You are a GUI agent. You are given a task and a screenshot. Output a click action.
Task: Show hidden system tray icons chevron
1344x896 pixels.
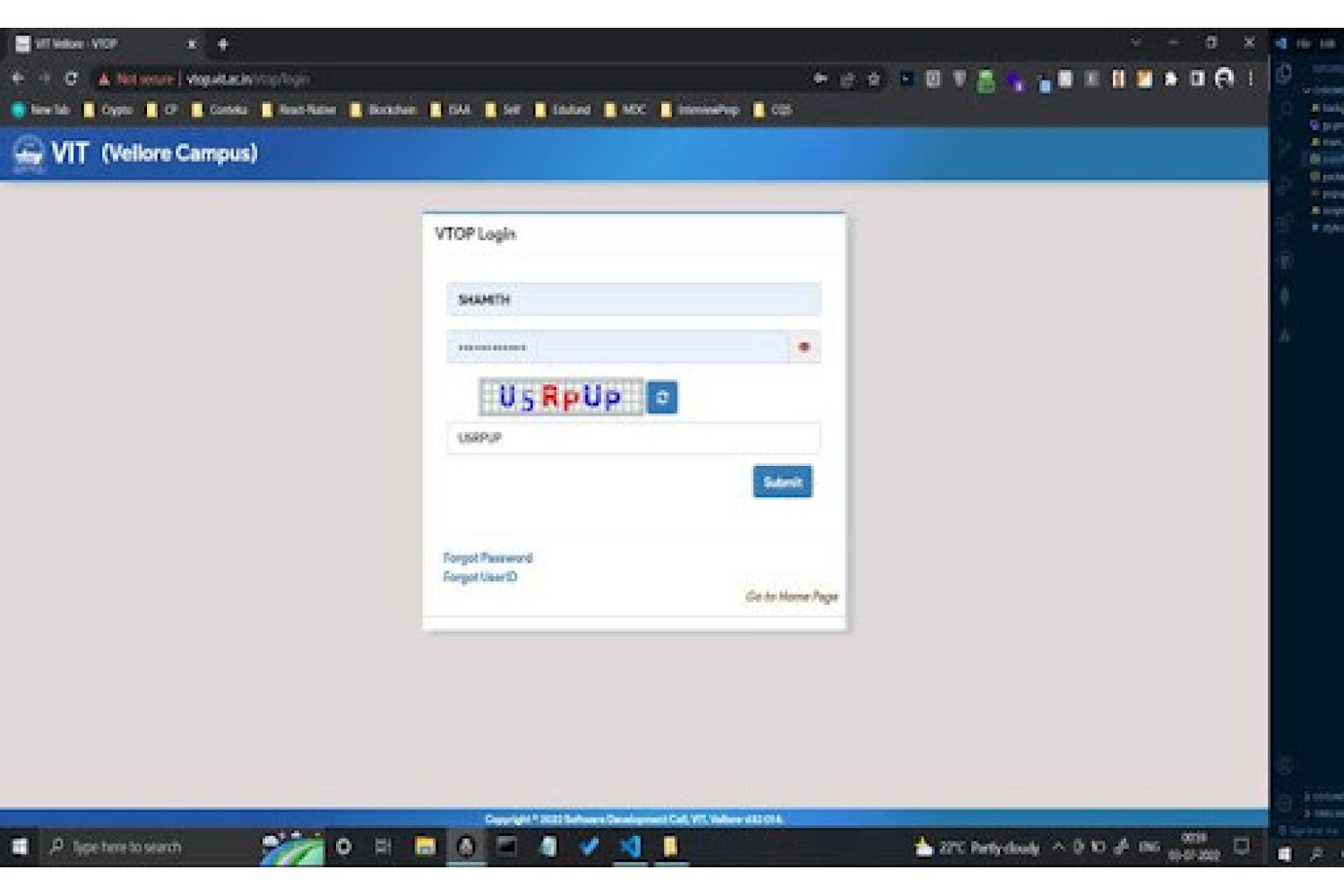pyautogui.click(x=1058, y=847)
